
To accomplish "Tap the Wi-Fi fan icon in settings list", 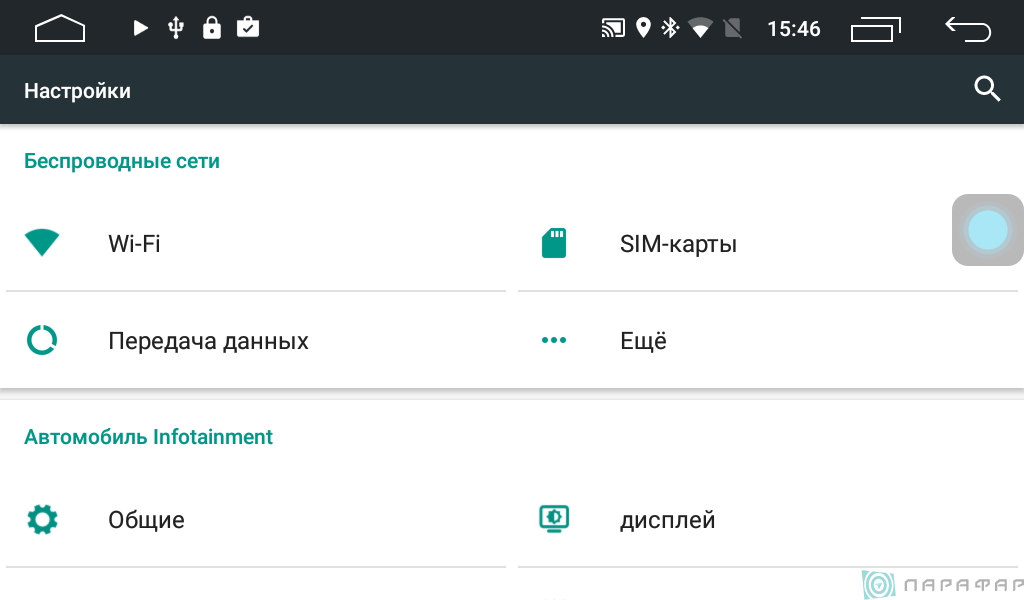I will click(x=42, y=243).
